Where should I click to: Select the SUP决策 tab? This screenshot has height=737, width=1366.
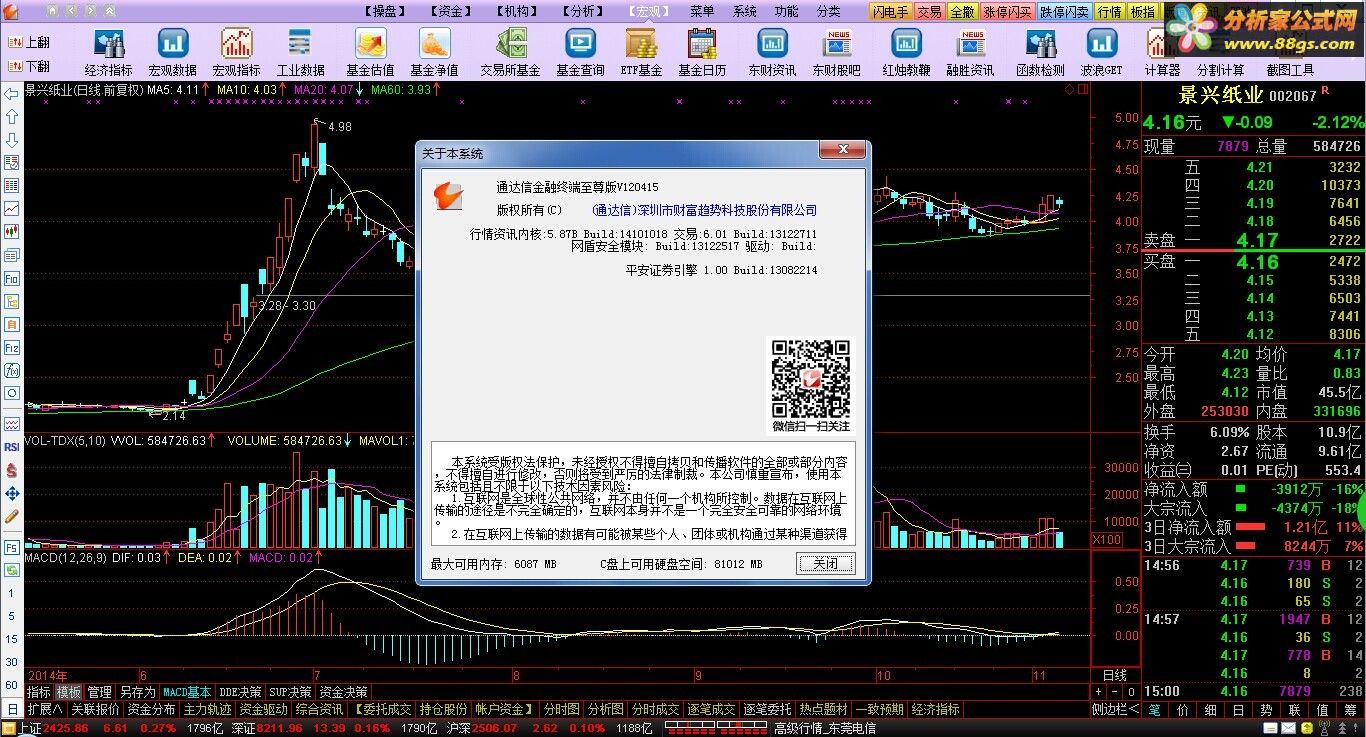tap(291, 692)
